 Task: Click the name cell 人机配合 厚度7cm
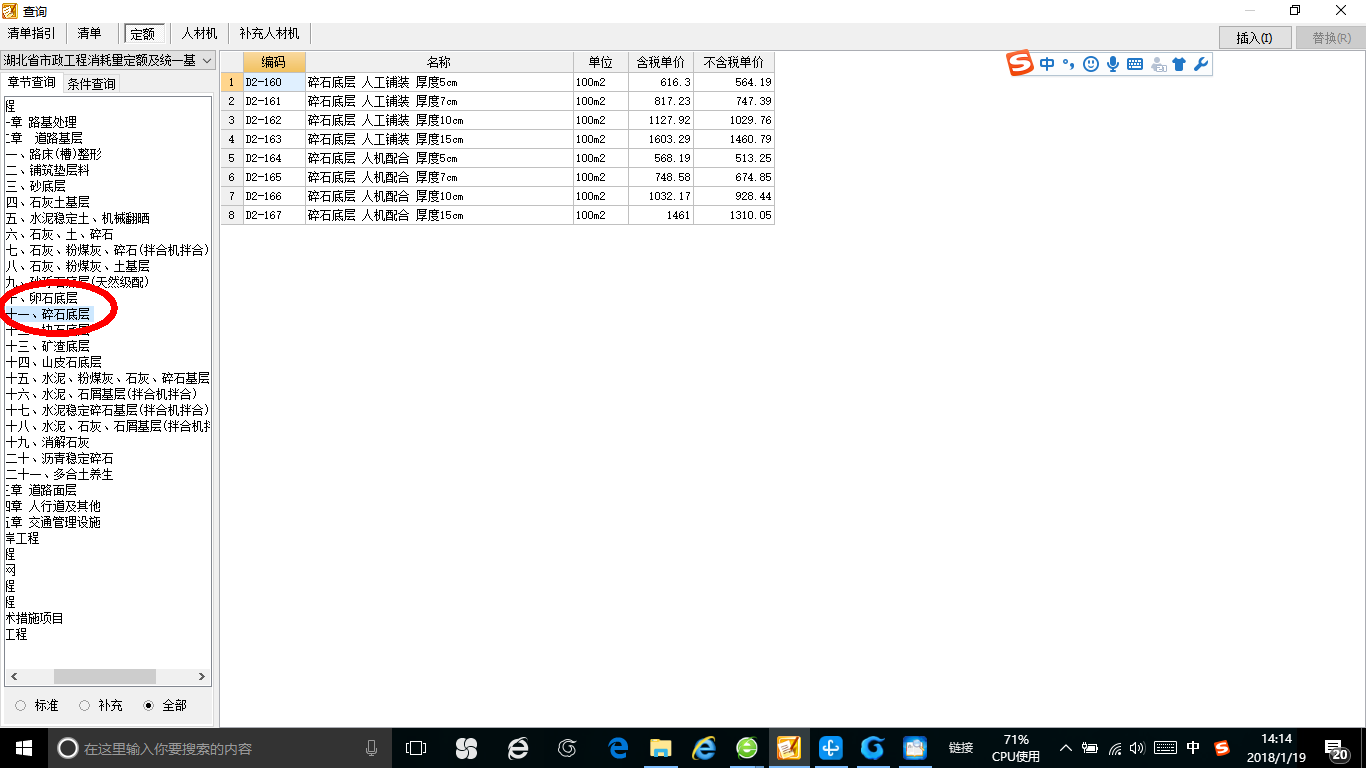(x=439, y=177)
